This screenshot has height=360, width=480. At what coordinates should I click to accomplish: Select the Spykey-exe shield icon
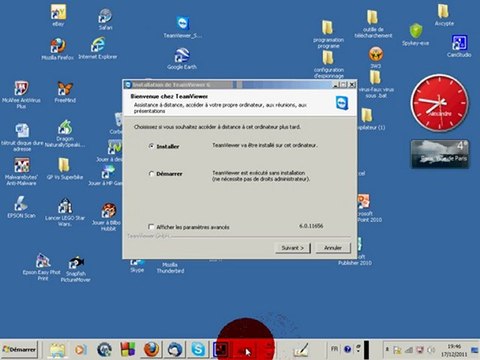[416, 34]
